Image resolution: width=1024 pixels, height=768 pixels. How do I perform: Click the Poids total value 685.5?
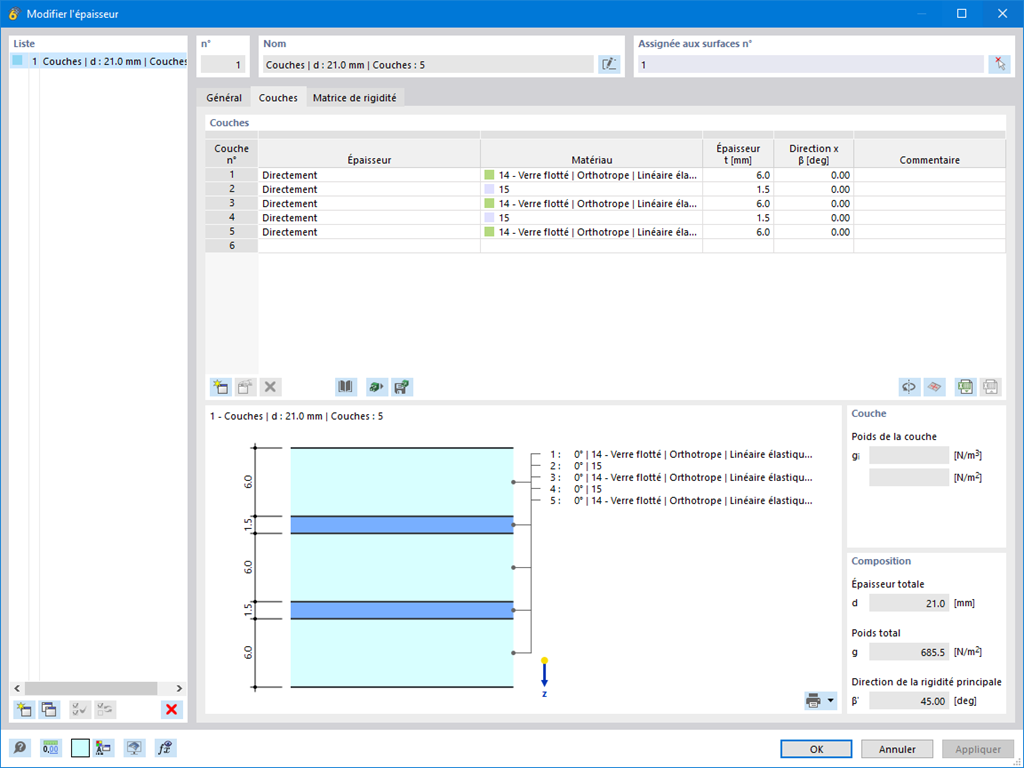point(908,652)
